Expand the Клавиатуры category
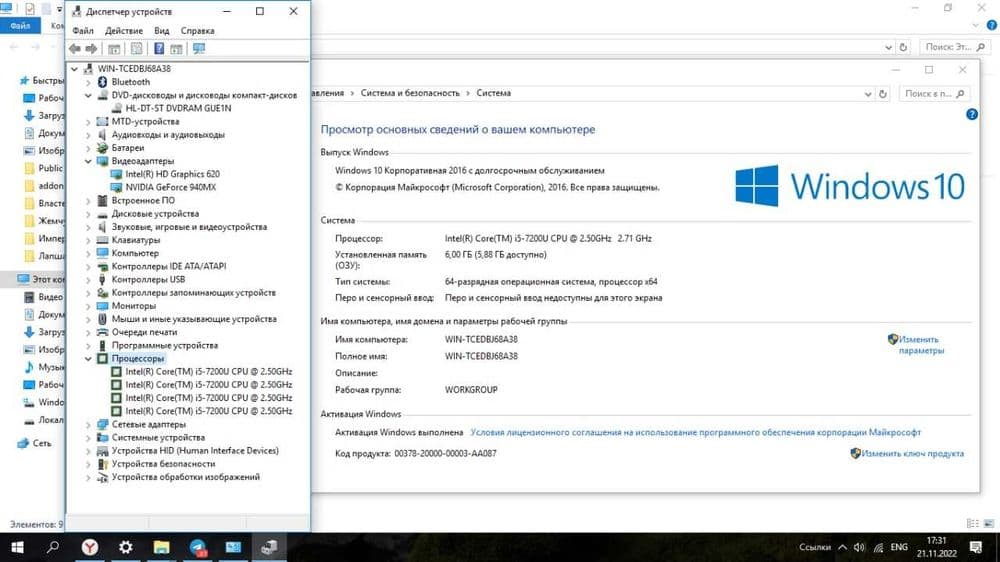 tap(88, 240)
